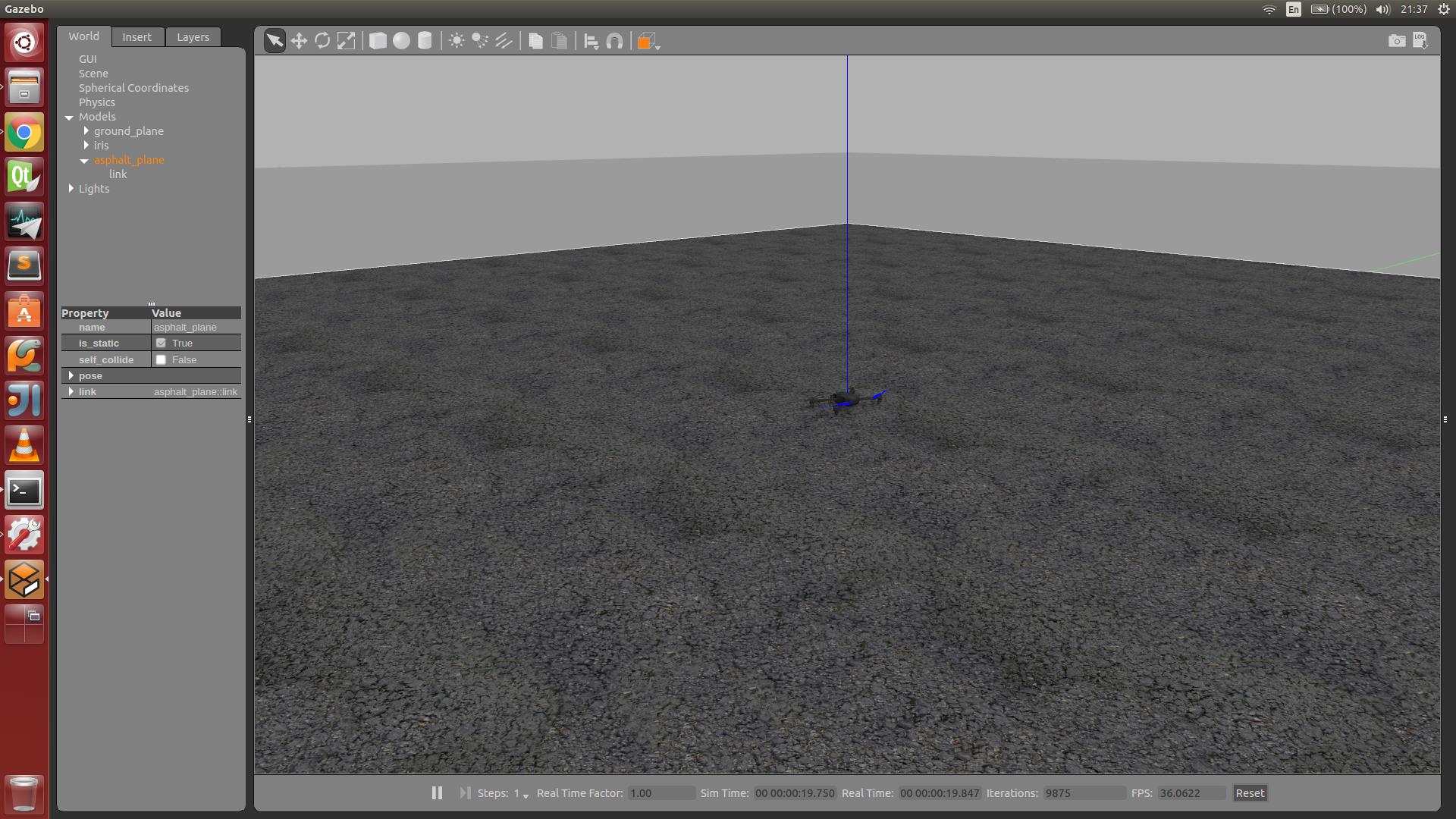Click the copy icon in toolbar
Screen dimensions: 1456x819
(535, 41)
